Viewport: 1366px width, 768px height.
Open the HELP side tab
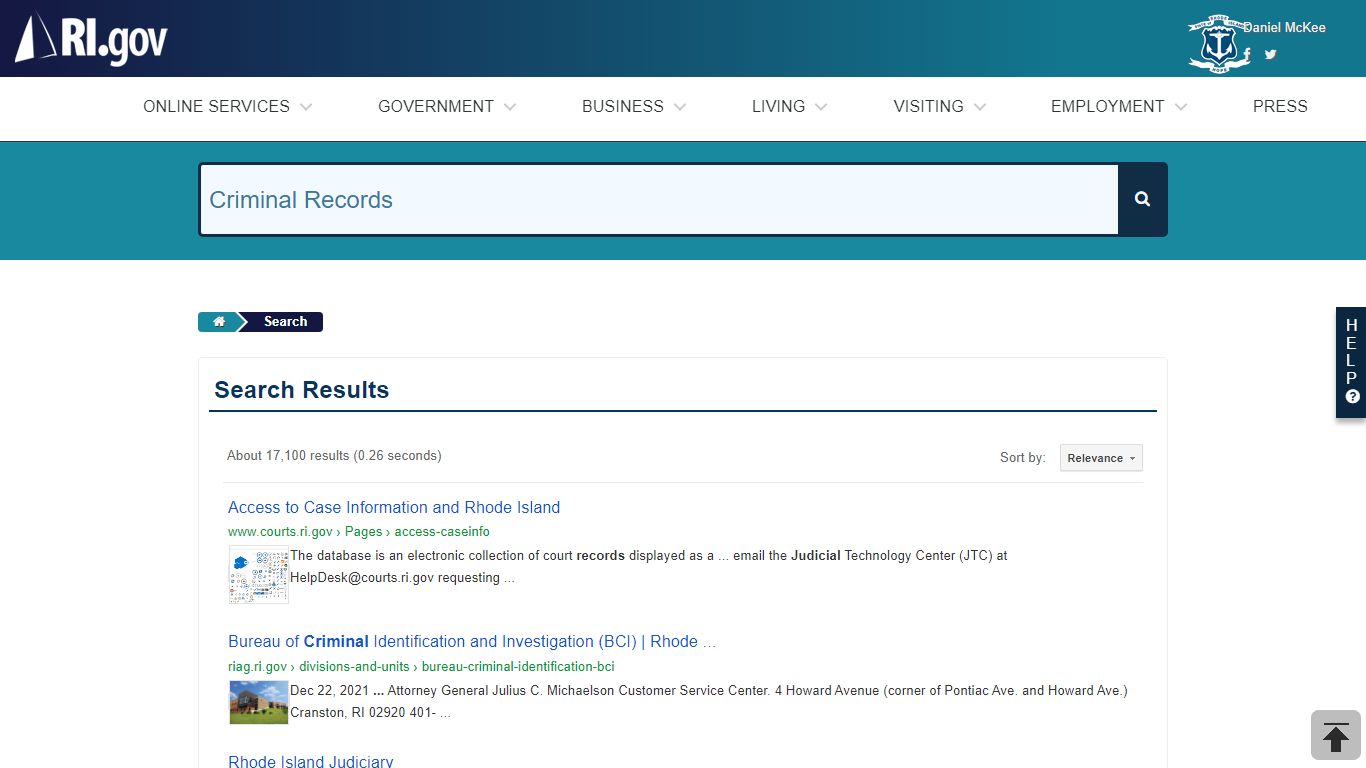pyautogui.click(x=1351, y=362)
